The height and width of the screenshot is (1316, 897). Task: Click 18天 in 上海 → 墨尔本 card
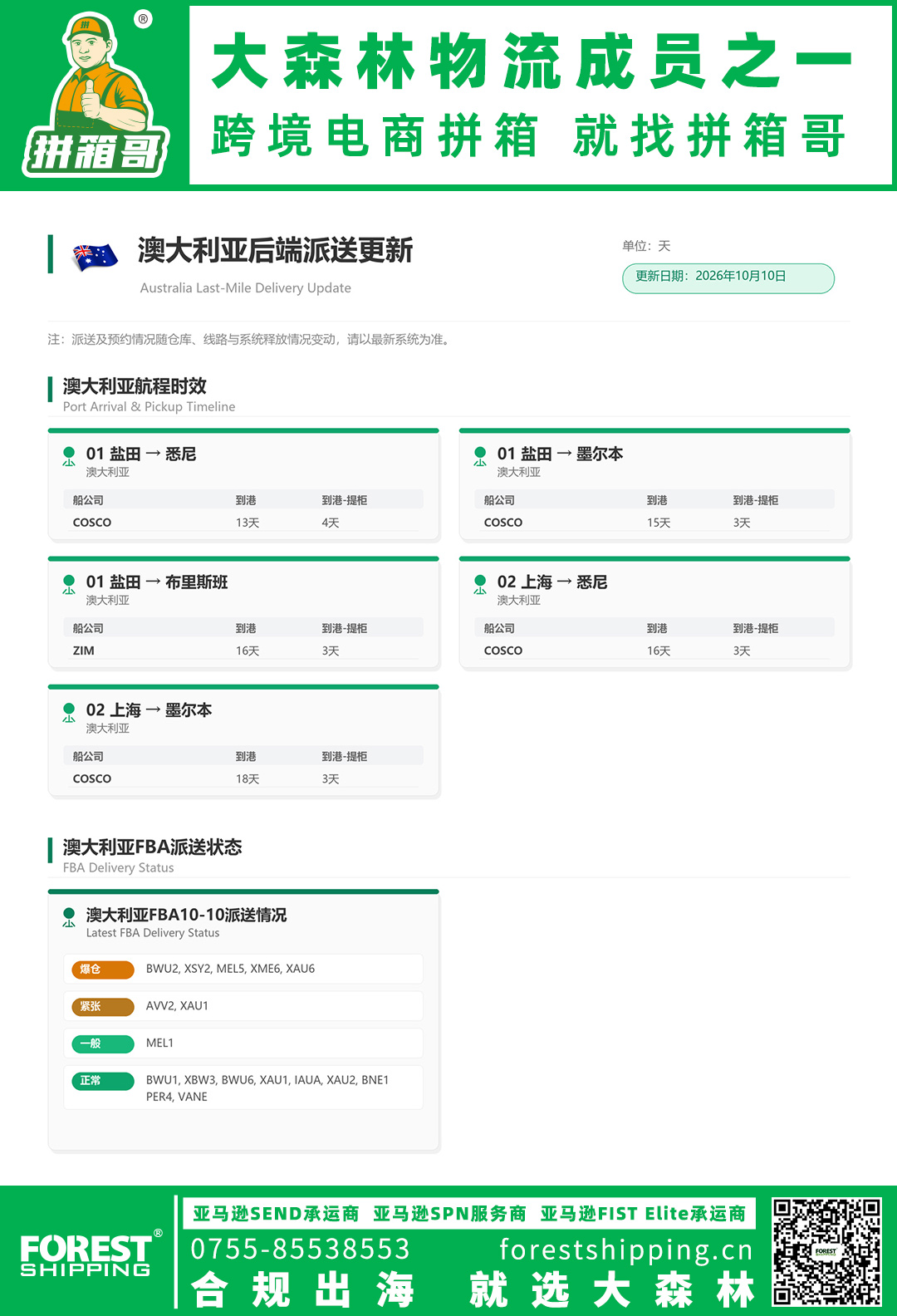(248, 778)
